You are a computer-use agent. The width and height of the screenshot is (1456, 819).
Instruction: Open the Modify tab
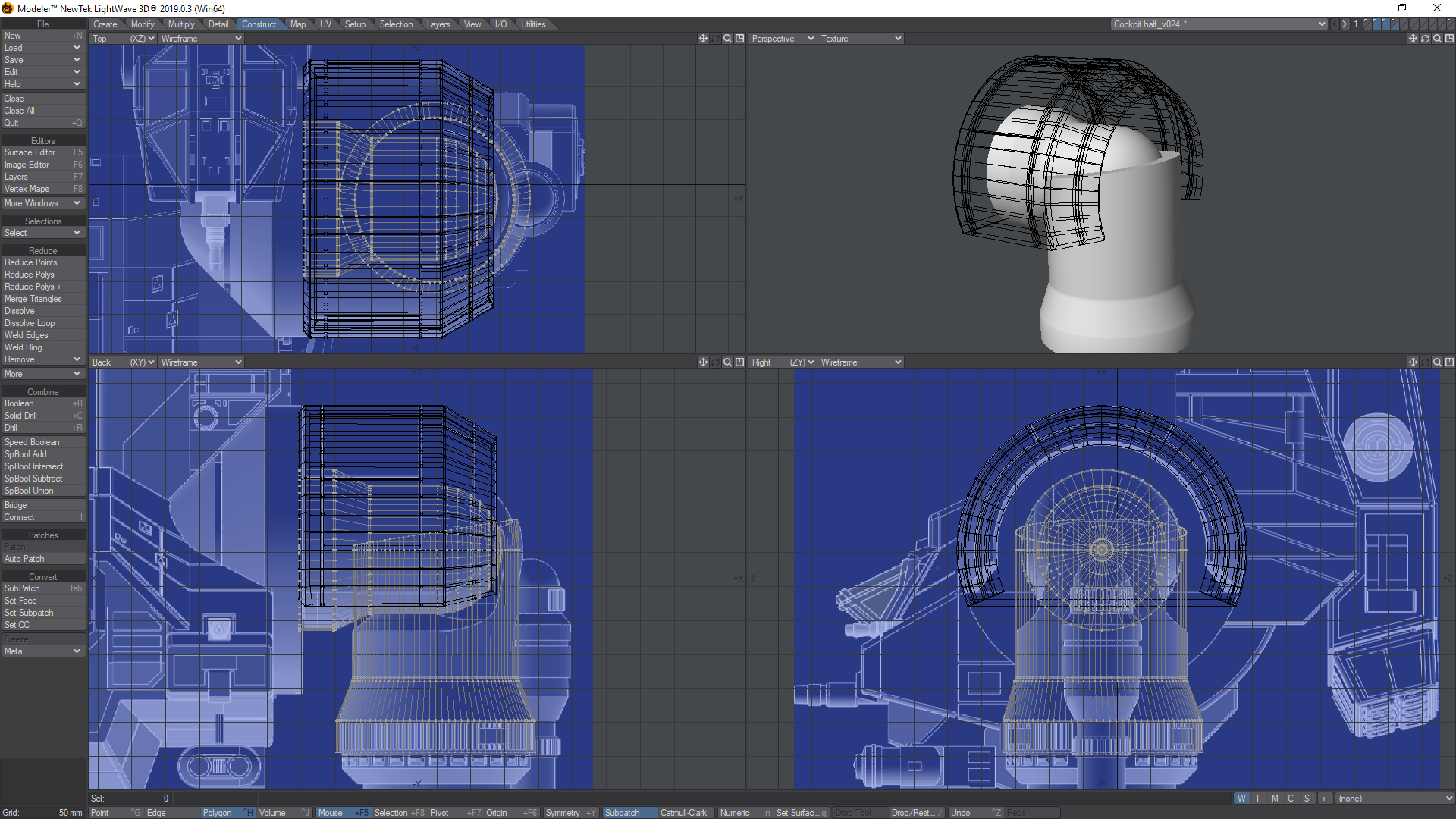142,24
